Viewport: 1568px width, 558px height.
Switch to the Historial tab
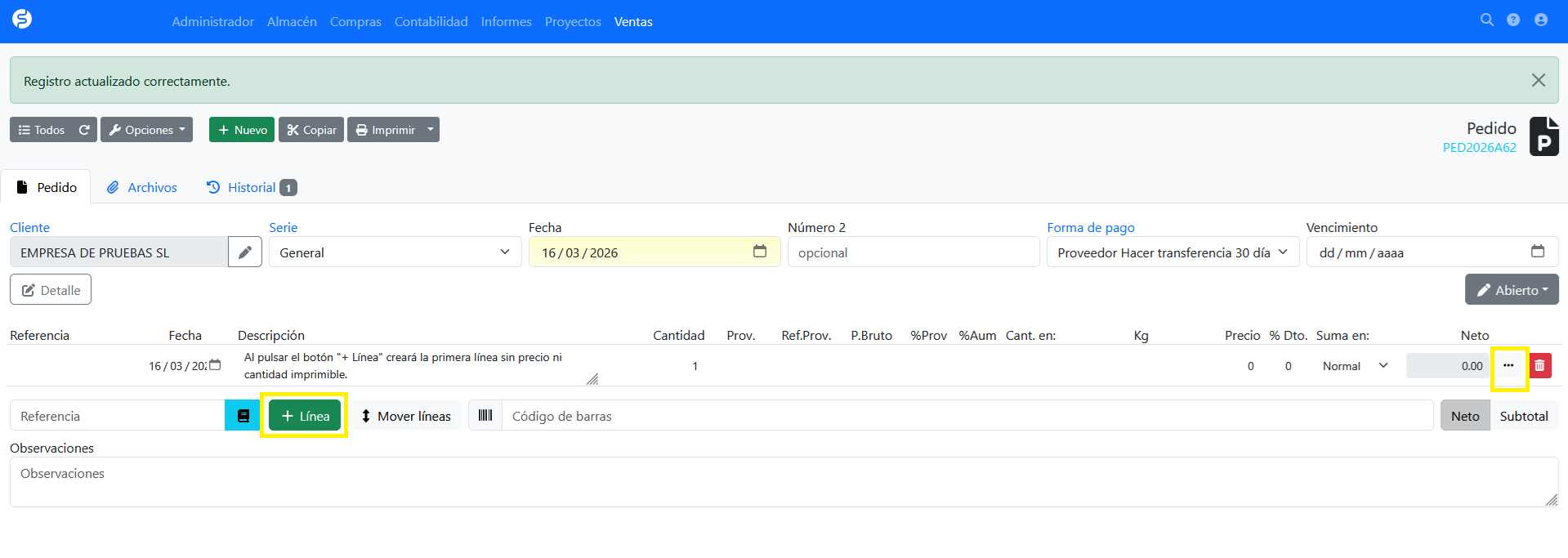pos(251,188)
